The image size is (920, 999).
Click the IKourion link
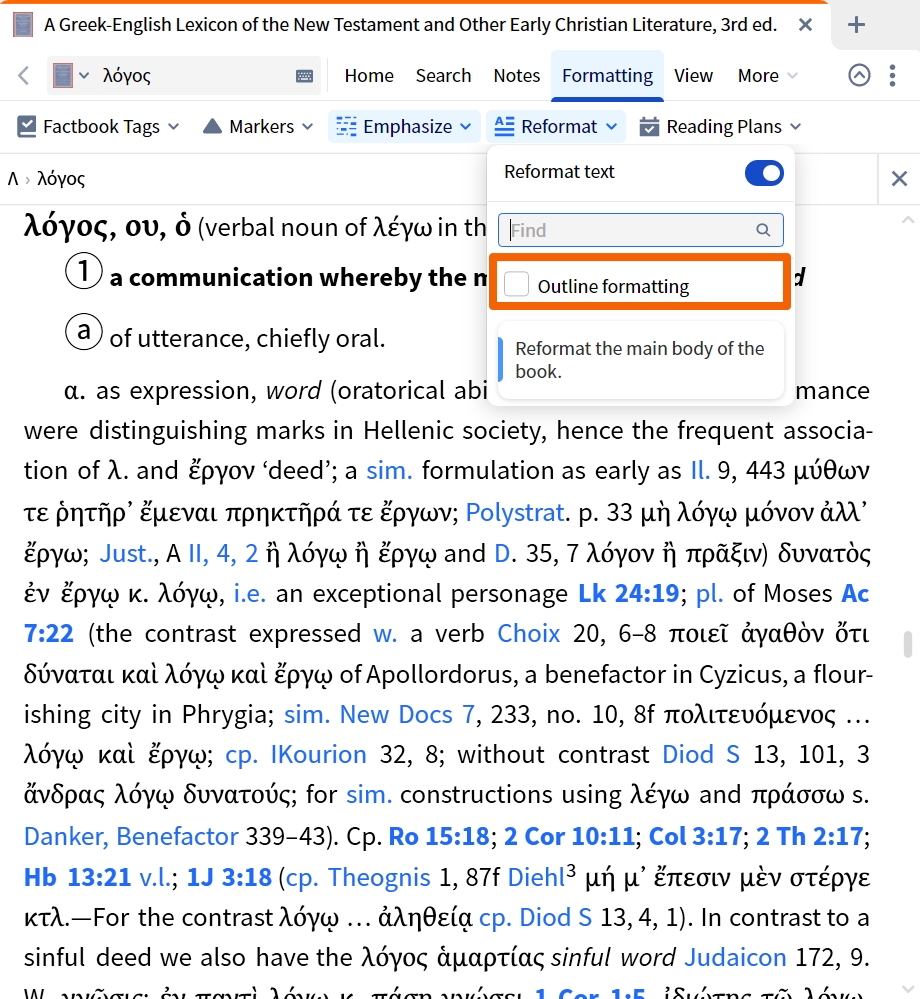pos(319,754)
